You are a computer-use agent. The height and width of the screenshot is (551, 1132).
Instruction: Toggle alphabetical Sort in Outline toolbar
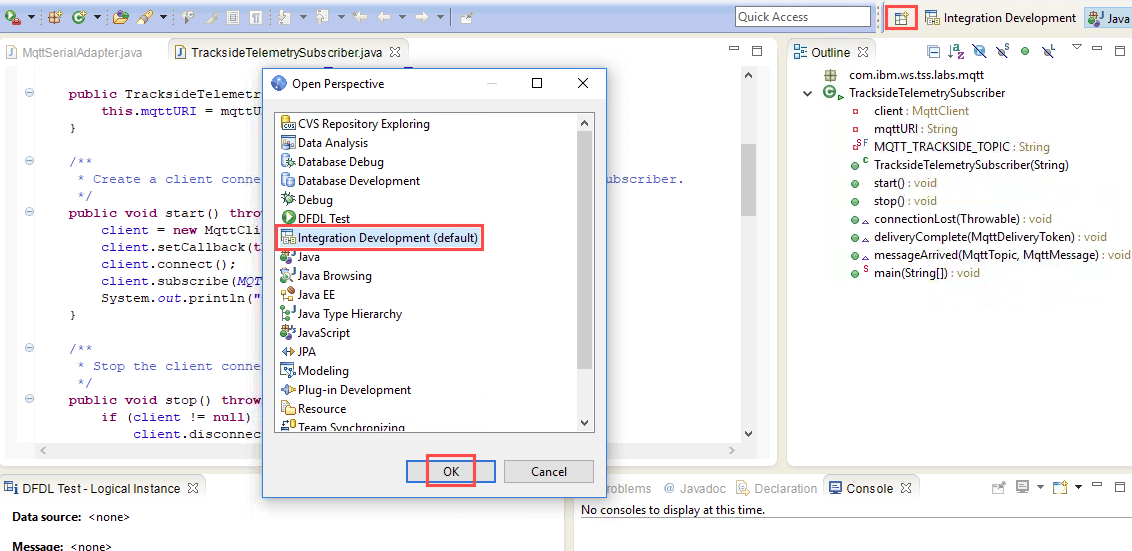[957, 51]
